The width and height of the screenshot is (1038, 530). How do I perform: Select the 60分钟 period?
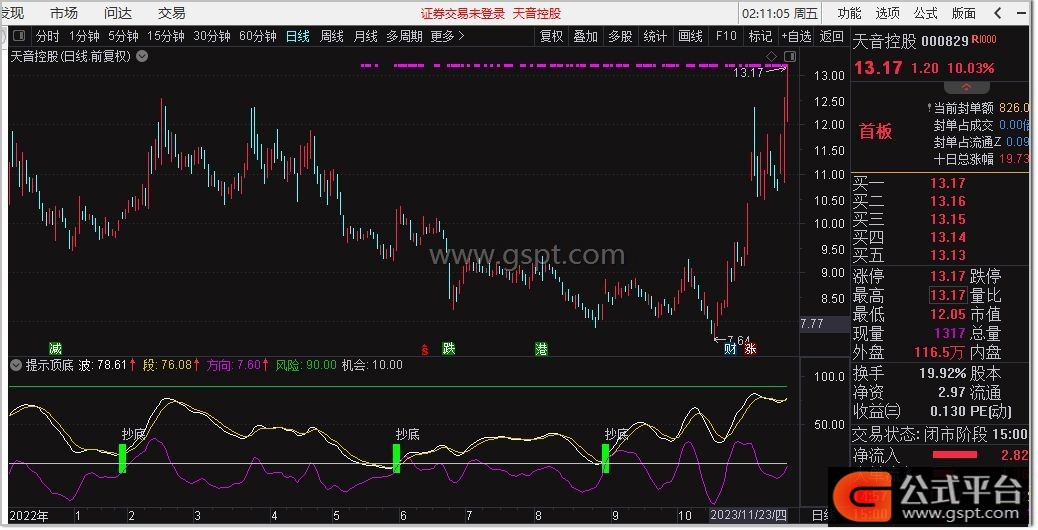click(x=258, y=36)
